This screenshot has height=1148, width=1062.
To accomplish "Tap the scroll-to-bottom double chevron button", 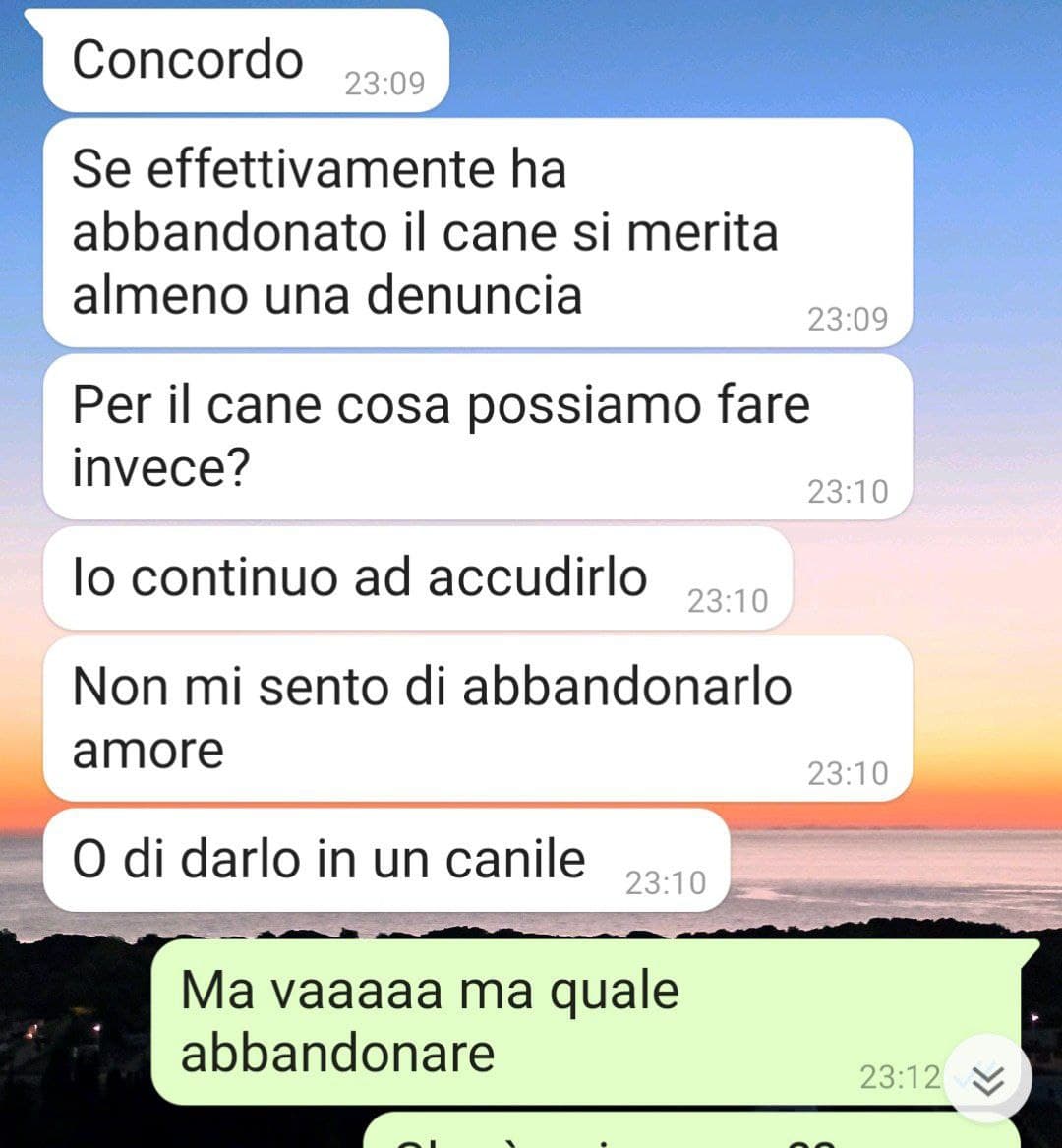I will [x=987, y=1078].
